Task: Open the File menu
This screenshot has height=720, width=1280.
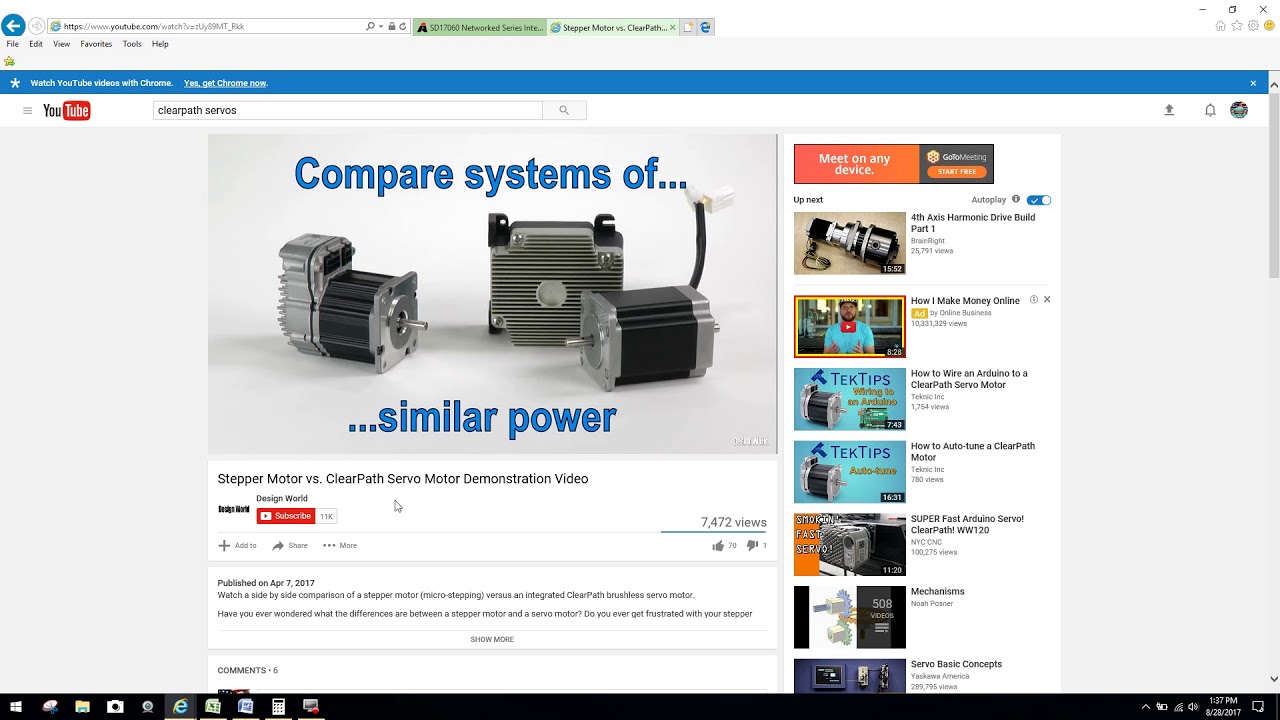Action: click(13, 44)
